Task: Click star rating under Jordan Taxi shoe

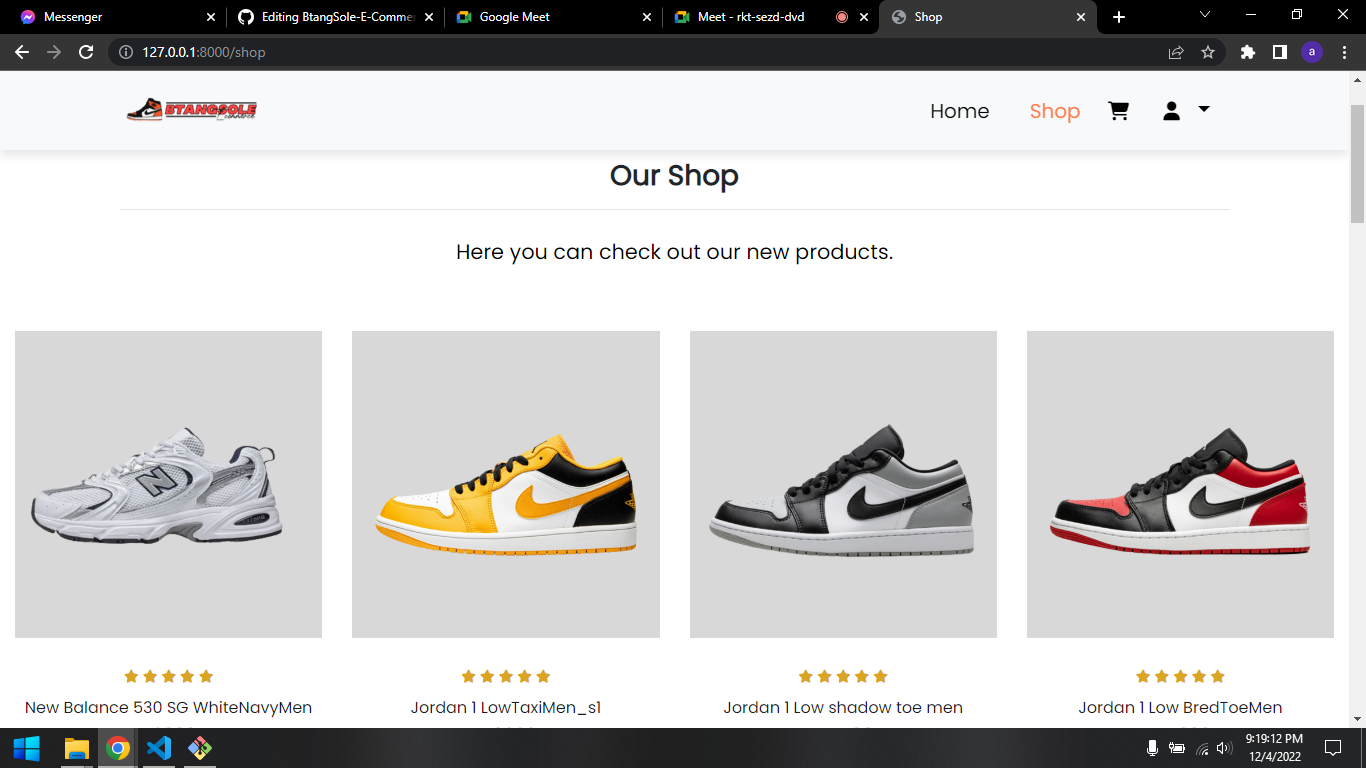Action: tap(506, 676)
